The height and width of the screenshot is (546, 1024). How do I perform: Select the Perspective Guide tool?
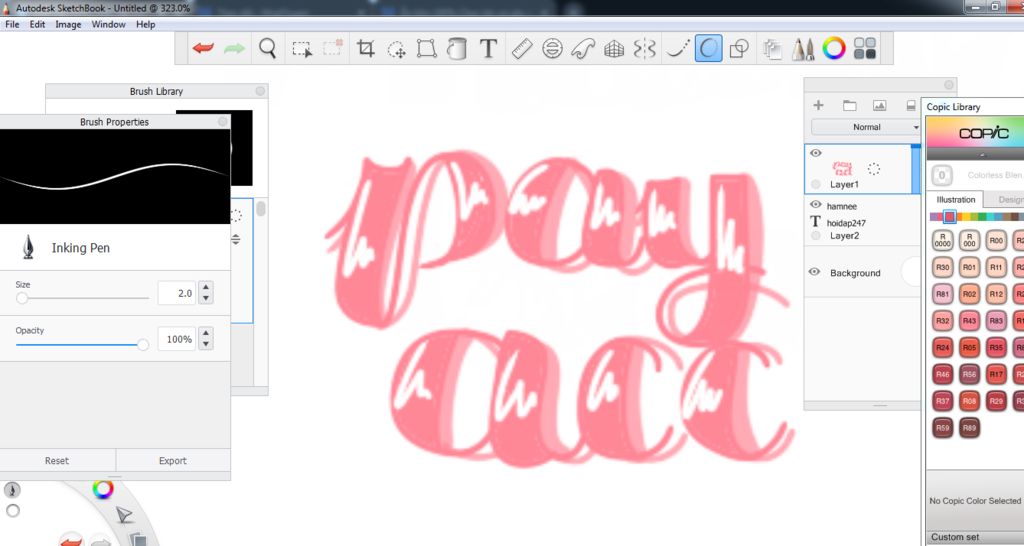614,49
